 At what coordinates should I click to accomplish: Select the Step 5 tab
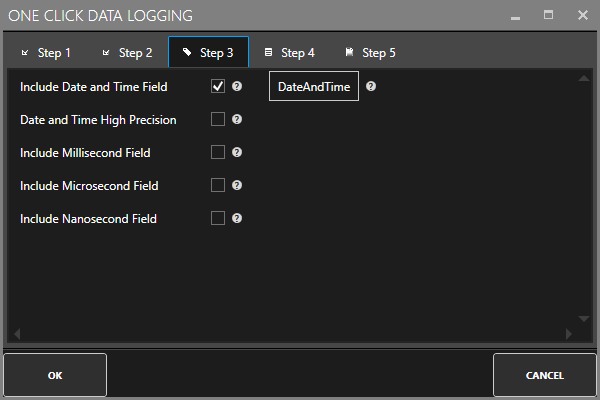pos(370,53)
